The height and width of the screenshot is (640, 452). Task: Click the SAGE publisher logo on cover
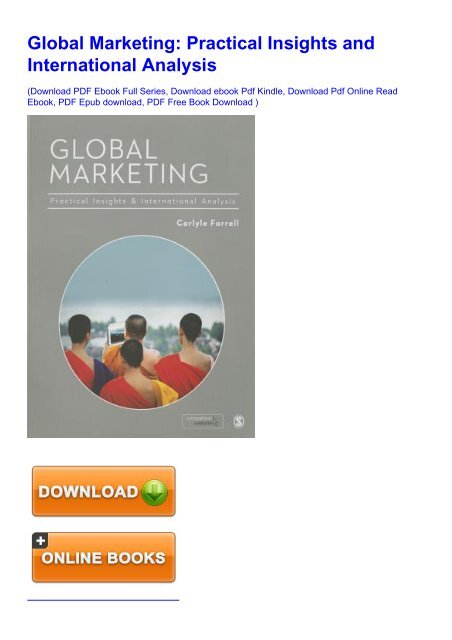coord(239,421)
